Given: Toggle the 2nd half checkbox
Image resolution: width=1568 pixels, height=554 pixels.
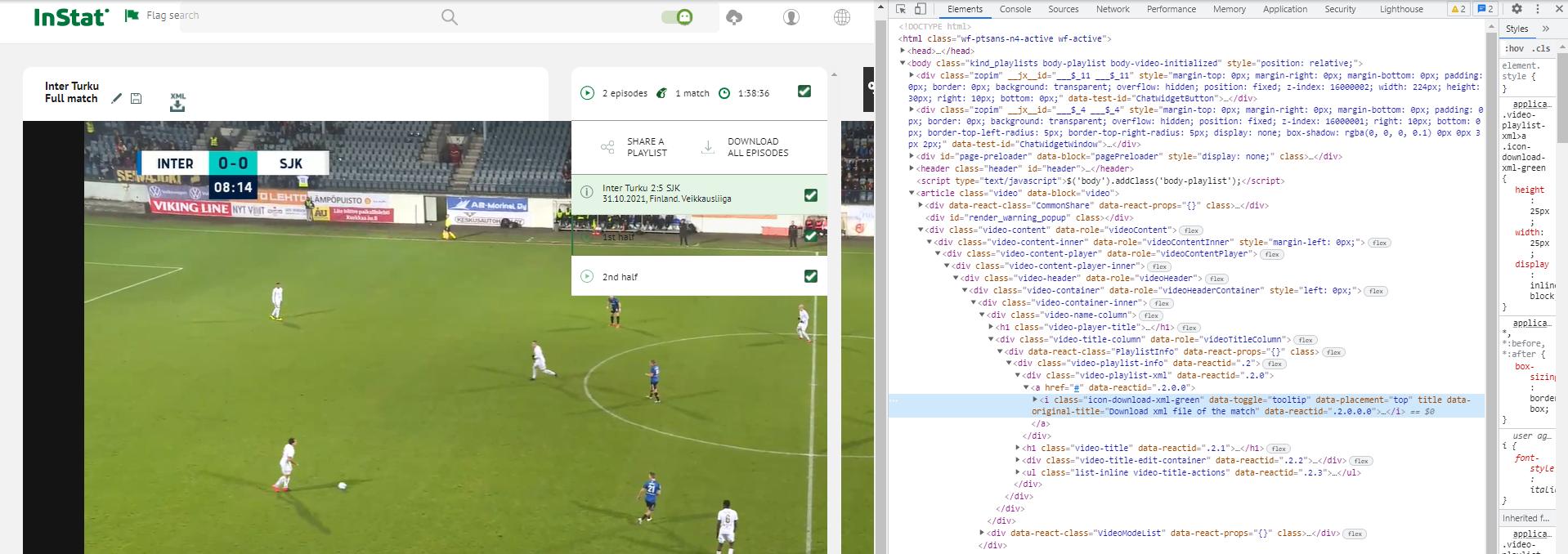Looking at the screenshot, I should (x=810, y=276).
